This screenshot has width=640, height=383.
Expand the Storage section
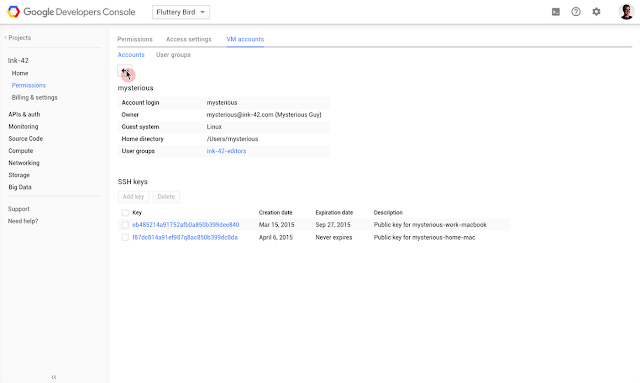pyautogui.click(x=19, y=175)
